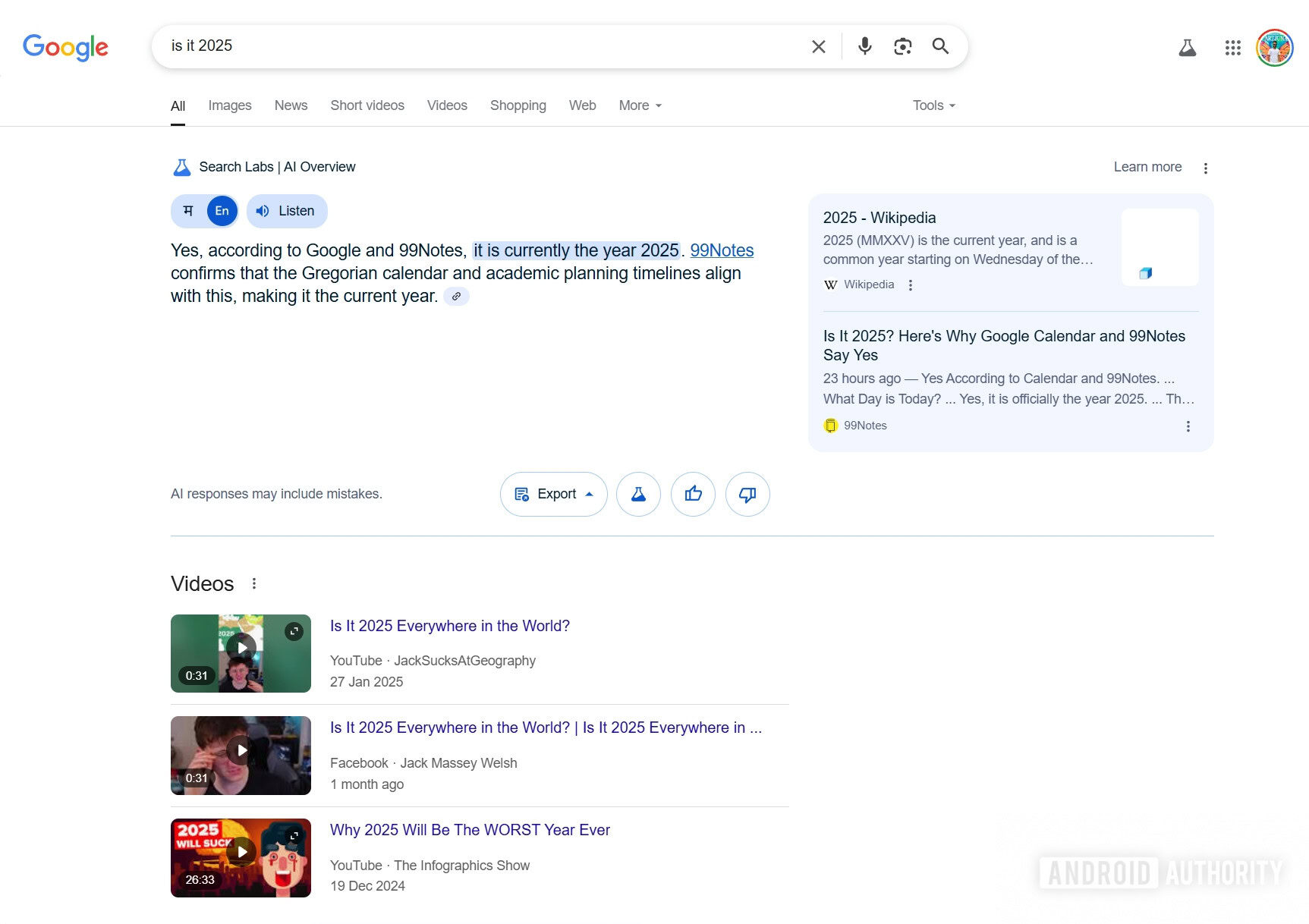Toggle Listen audio for AI Overview

287,211
